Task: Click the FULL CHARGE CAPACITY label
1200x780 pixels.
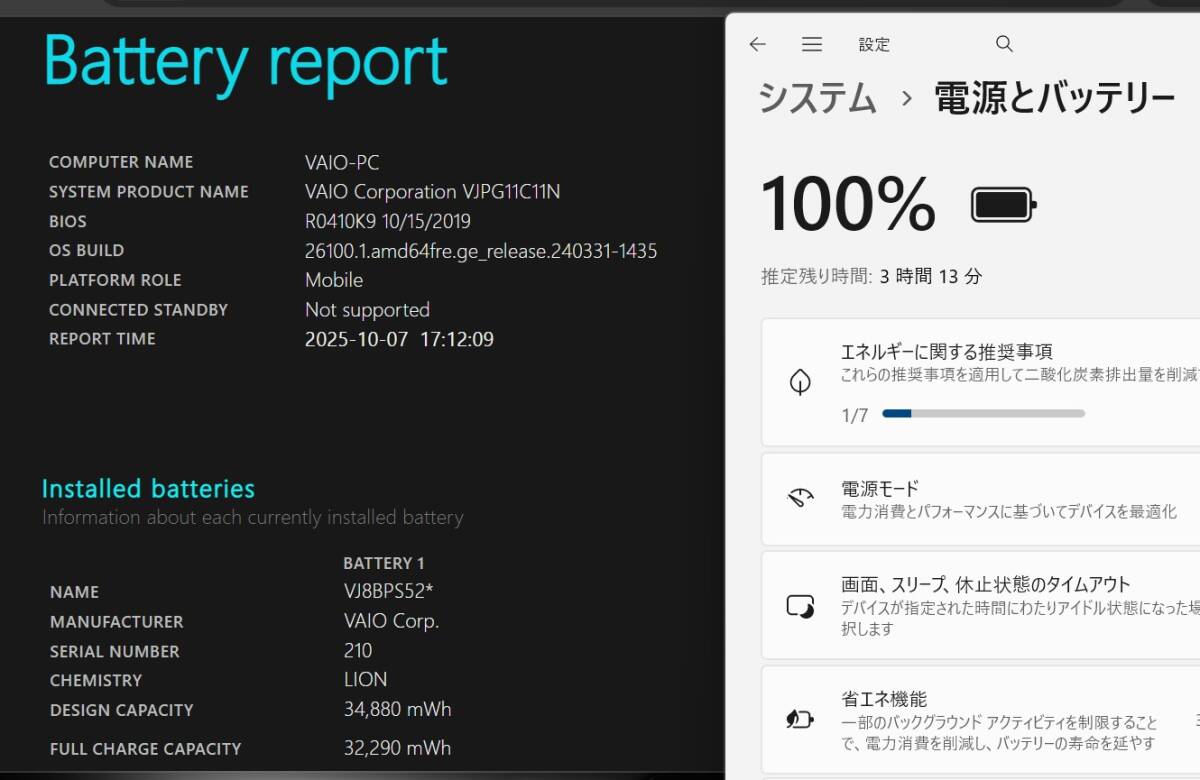Action: pos(146,749)
